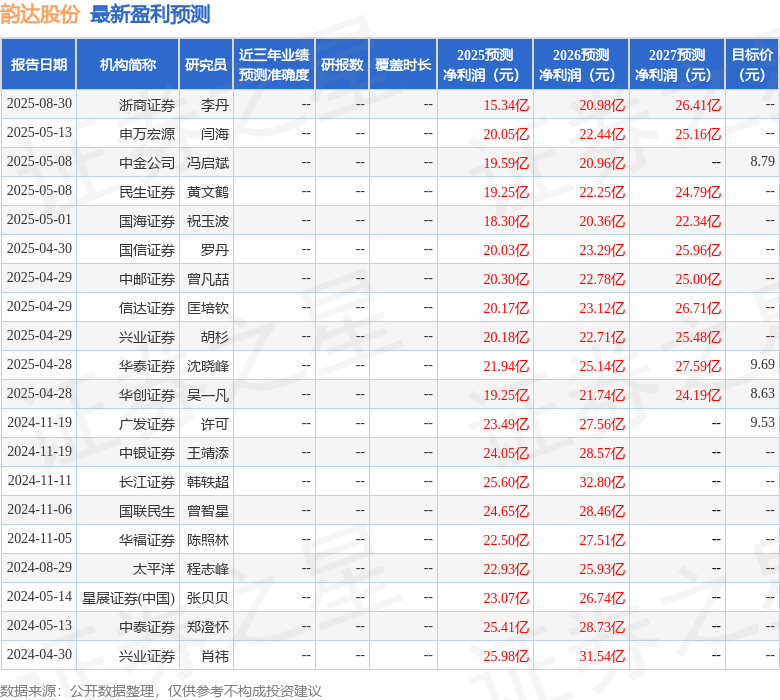This screenshot has width=780, height=700.
Task: Click the 2026预测净利润 column header
Action: (581, 65)
